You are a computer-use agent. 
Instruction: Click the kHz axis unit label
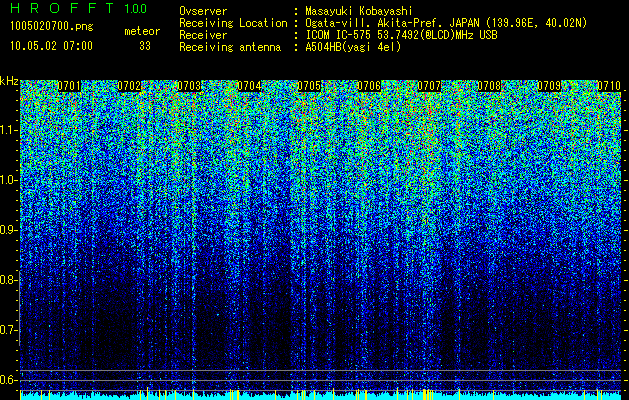point(9,81)
